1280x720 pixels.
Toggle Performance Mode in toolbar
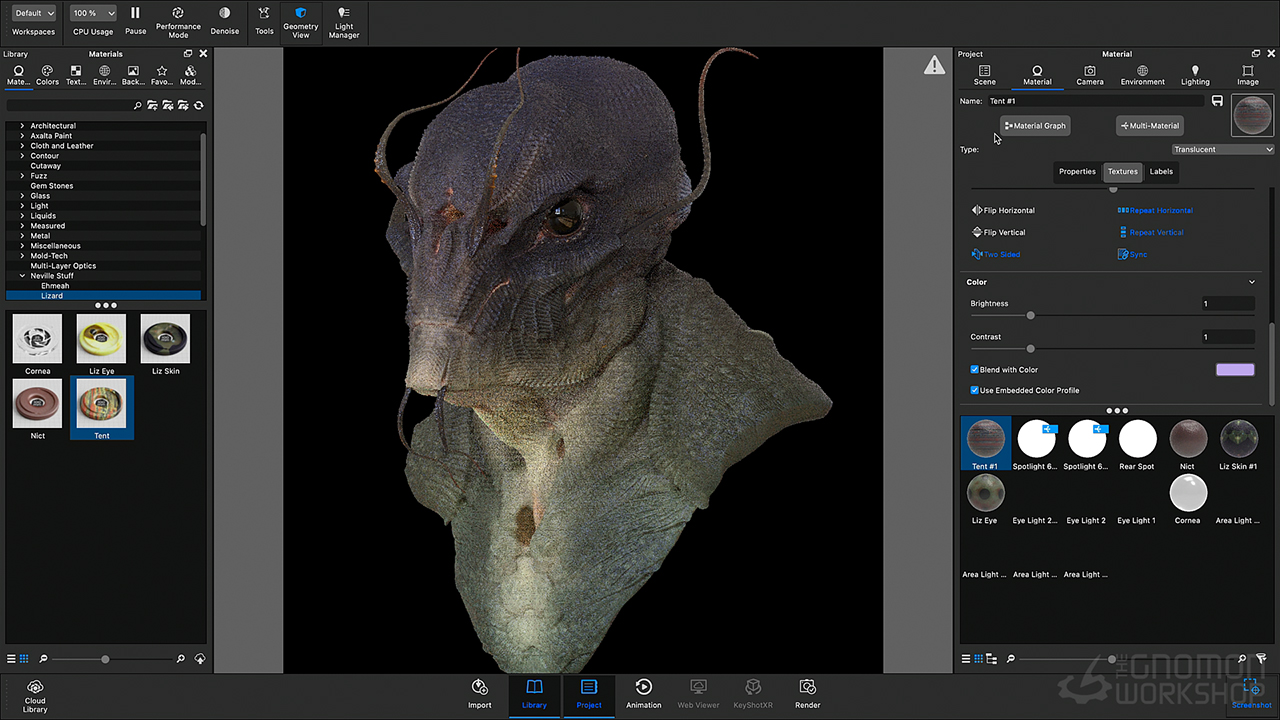(178, 14)
